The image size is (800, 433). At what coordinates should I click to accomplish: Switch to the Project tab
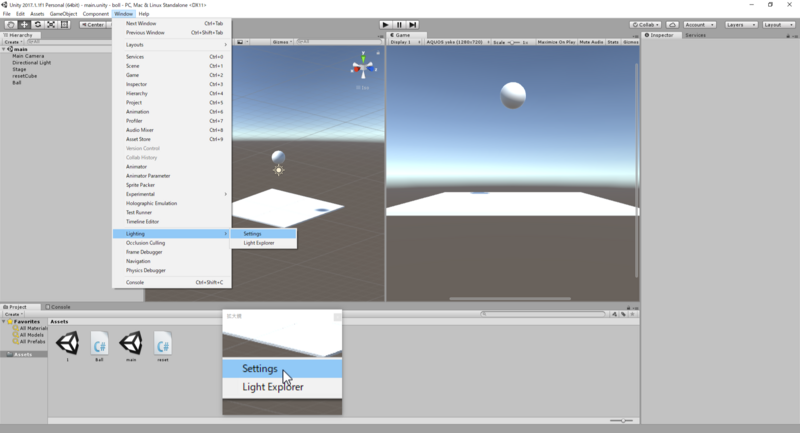[18, 307]
